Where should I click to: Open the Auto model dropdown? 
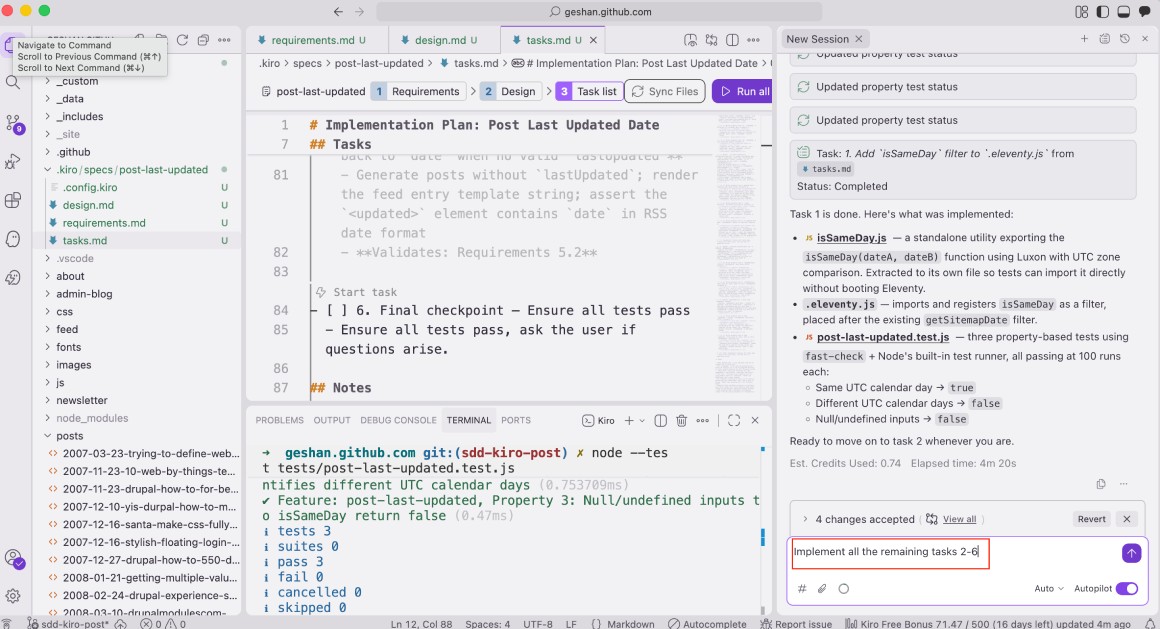point(1049,588)
